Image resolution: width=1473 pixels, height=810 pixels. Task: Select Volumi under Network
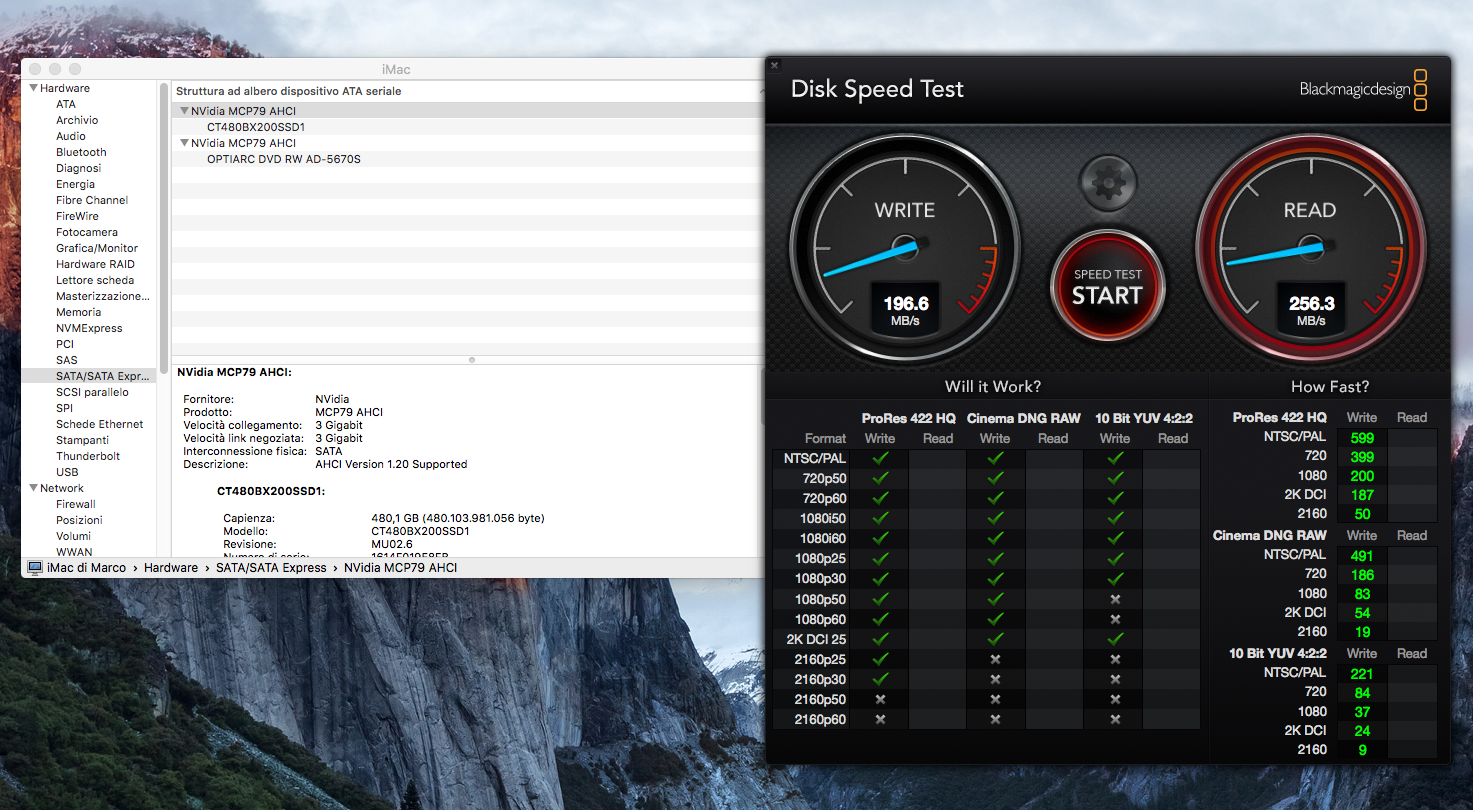74,536
